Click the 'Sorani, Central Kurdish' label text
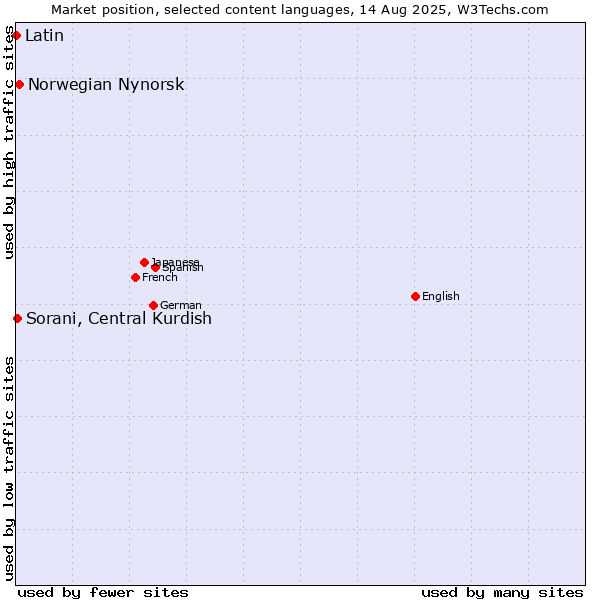The width and height of the screenshot is (600, 600). point(119,319)
